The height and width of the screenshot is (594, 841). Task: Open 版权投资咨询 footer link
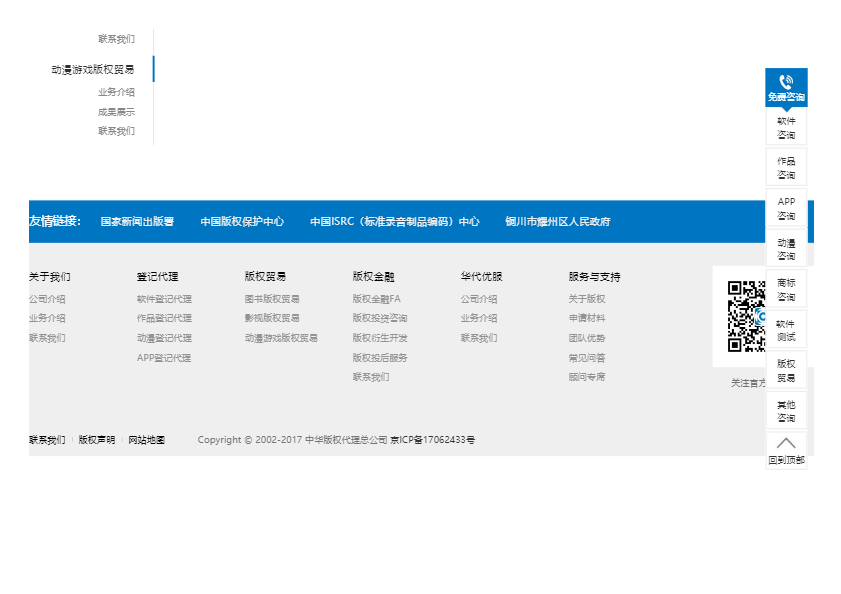coord(380,318)
